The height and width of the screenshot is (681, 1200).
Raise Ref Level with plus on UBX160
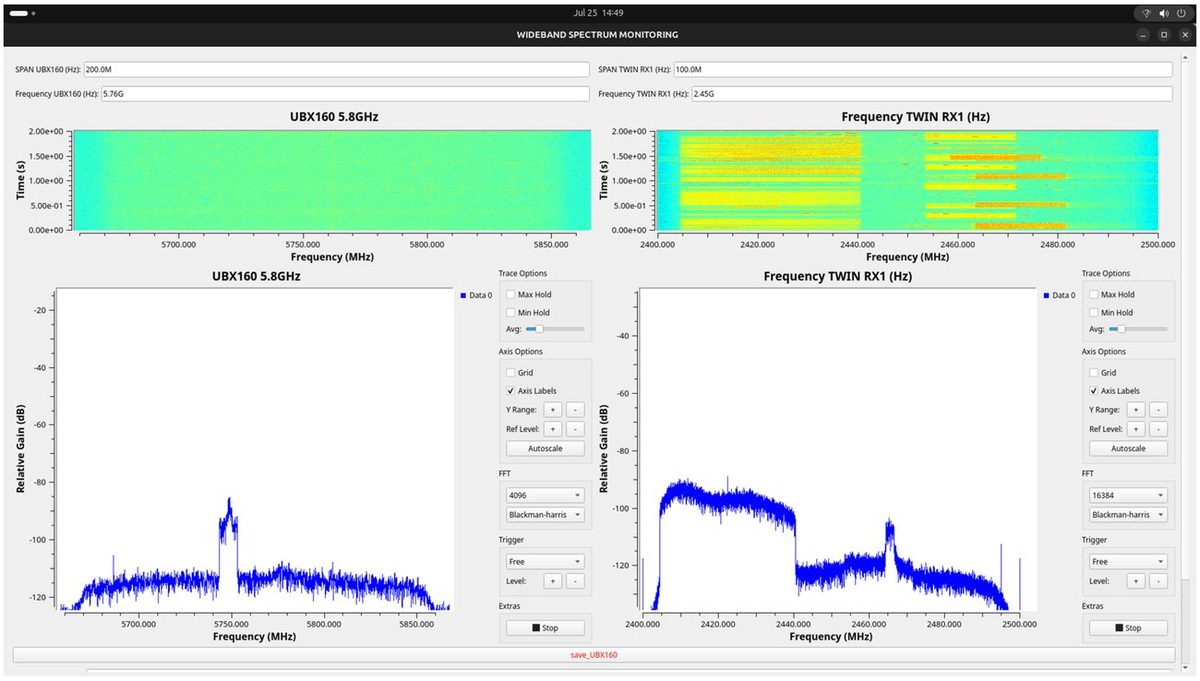click(553, 429)
